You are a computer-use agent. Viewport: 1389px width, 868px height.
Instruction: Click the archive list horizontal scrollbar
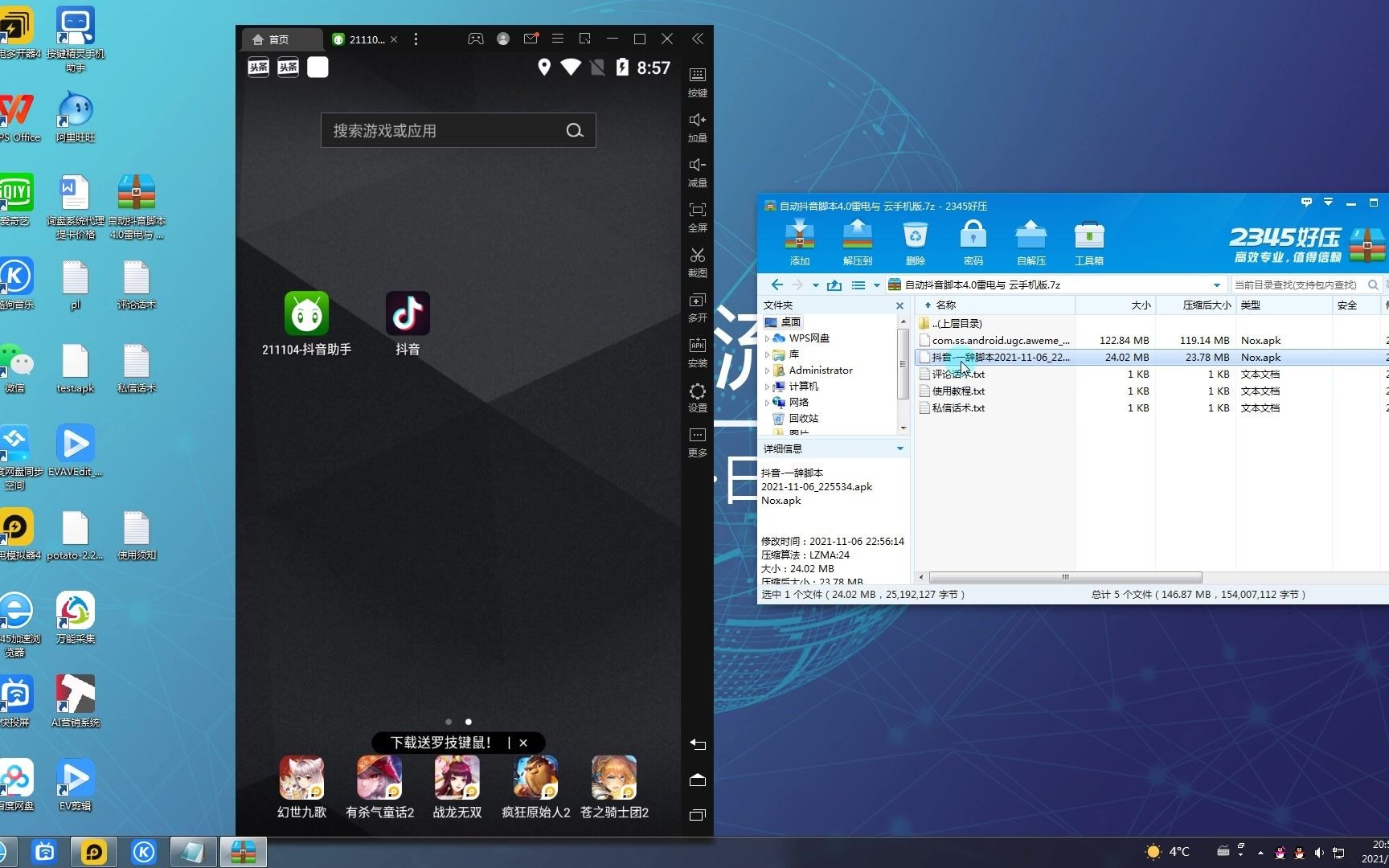(x=1065, y=577)
